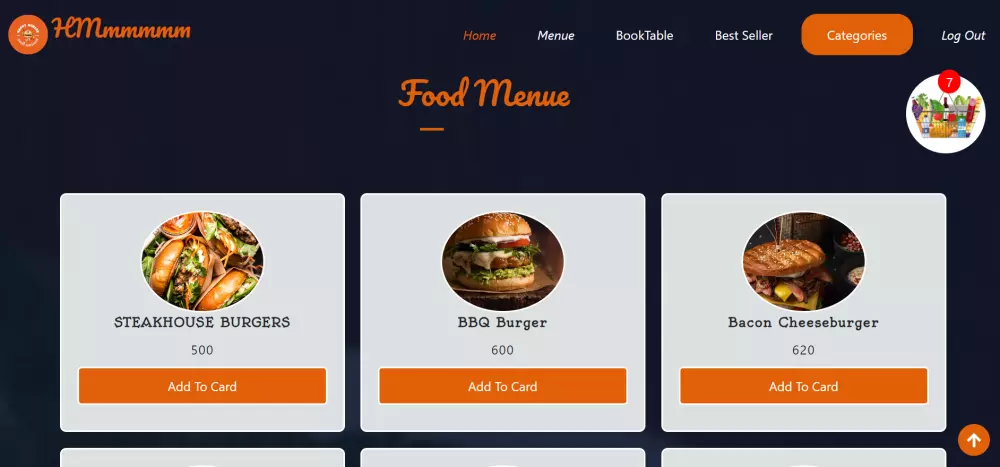Click the Bacon Cheeseburger item name
1000x467 pixels.
pos(804,322)
